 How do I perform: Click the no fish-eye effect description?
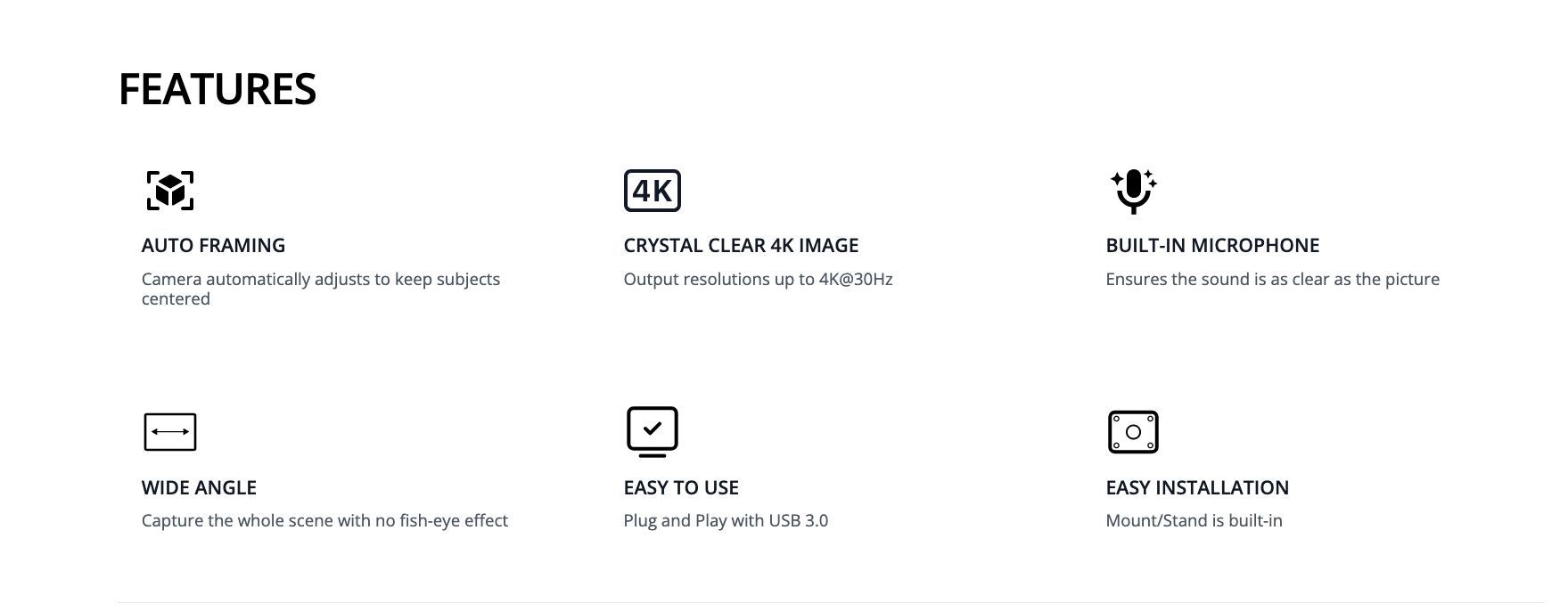point(324,520)
